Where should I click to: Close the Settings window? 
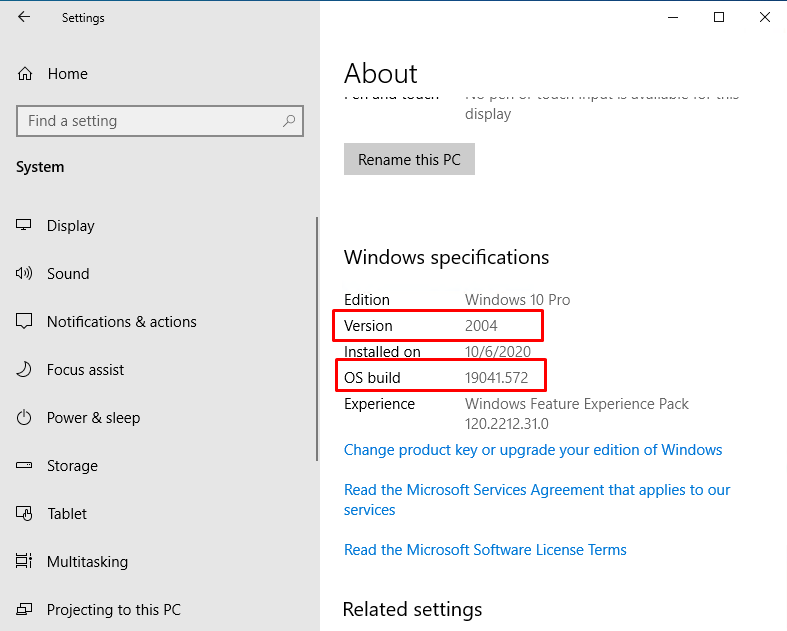(764, 17)
